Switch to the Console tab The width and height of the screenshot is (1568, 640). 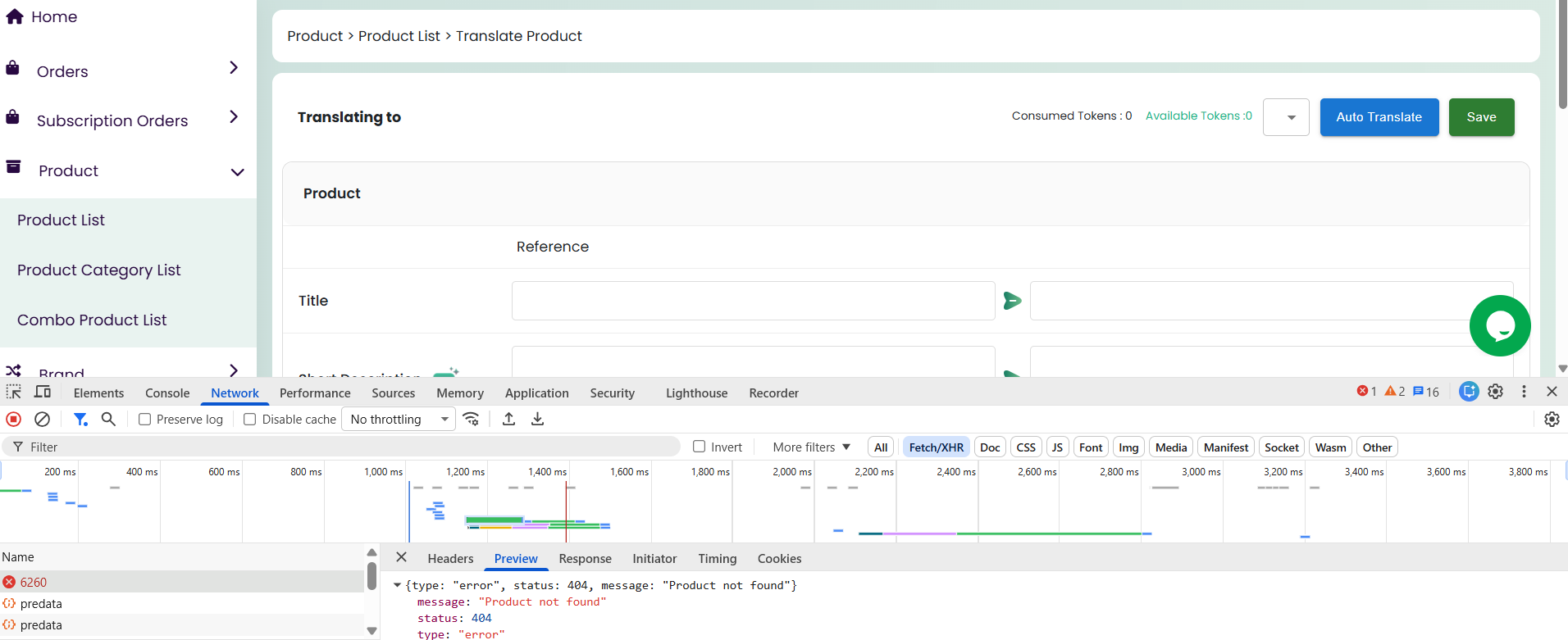pos(167,393)
